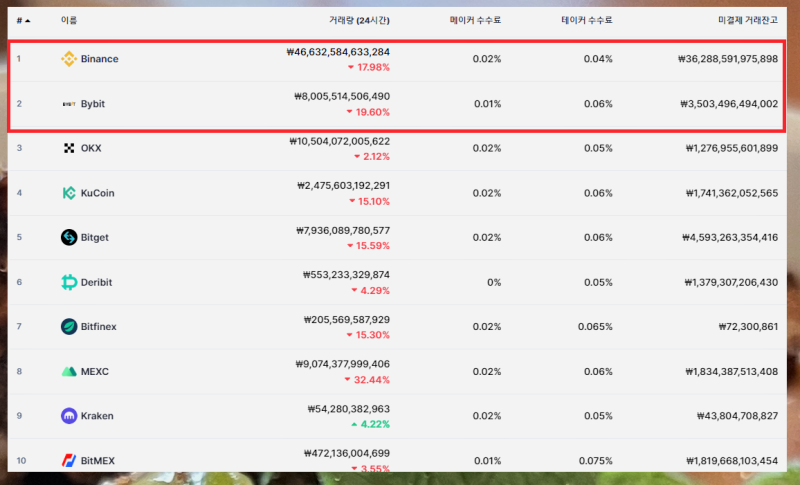The height and width of the screenshot is (485, 800).
Task: Click Deribit 4.29% volume change
Action: (370, 291)
